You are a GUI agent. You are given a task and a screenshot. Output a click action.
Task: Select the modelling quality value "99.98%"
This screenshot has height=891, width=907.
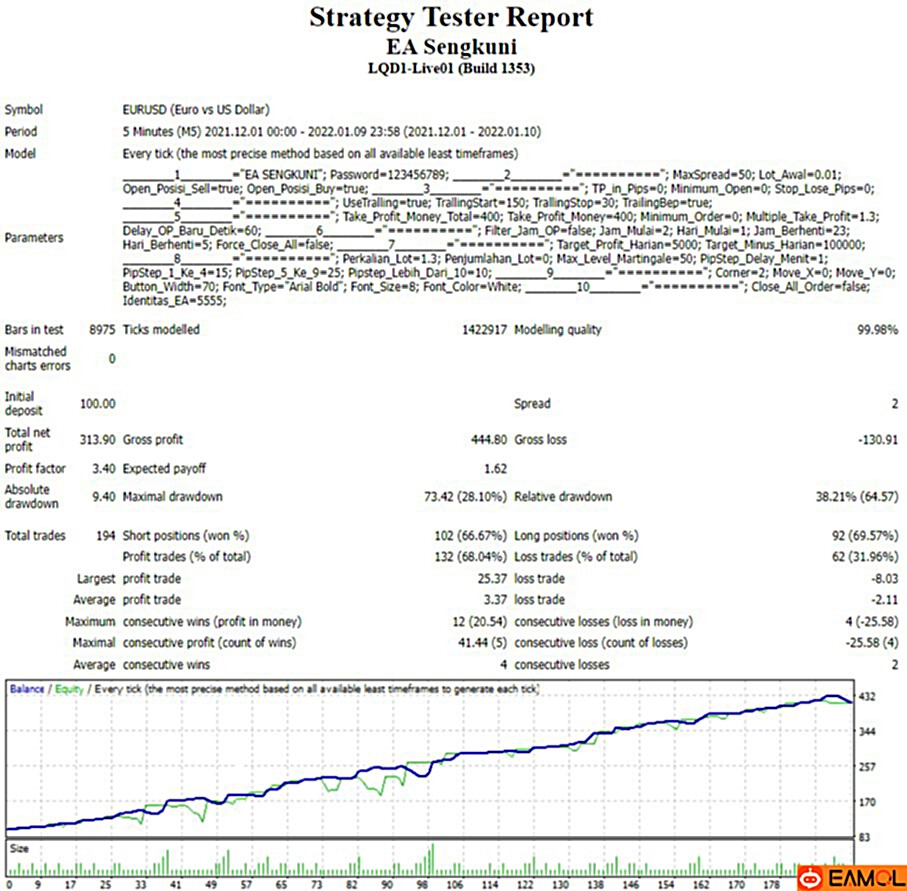(x=877, y=329)
